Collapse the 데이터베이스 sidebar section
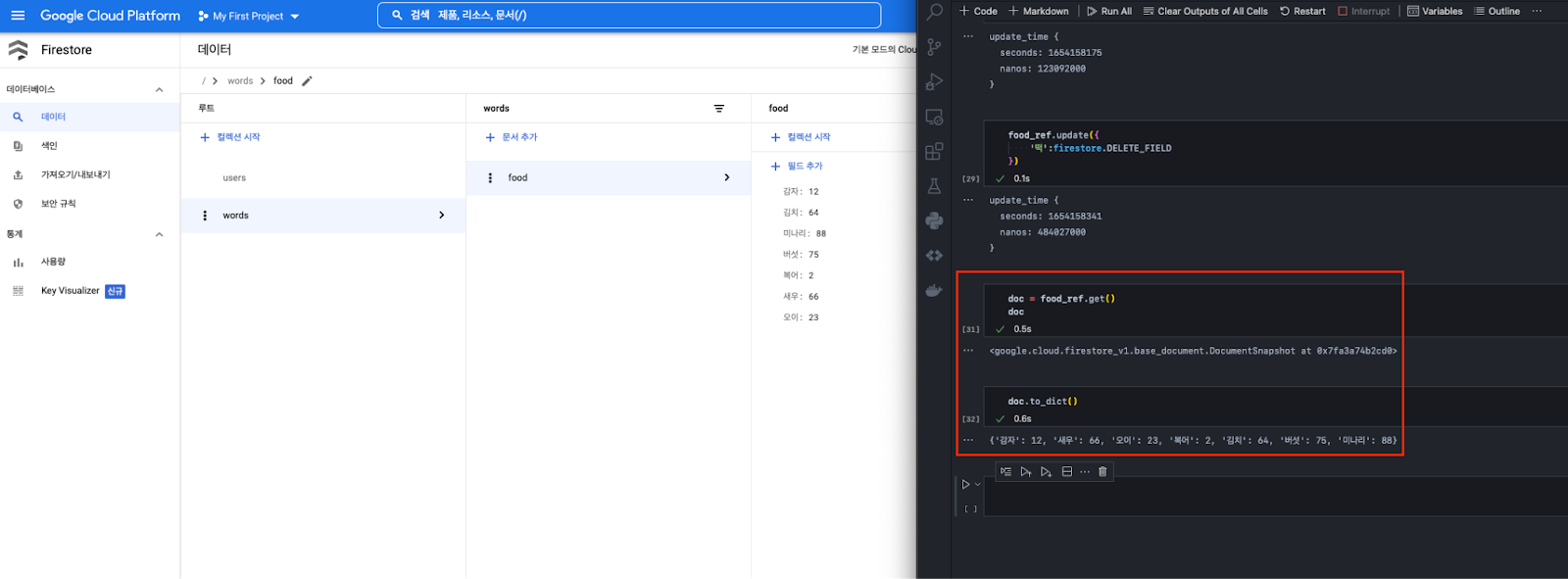Viewport: 1568px width, 579px height. (x=160, y=89)
